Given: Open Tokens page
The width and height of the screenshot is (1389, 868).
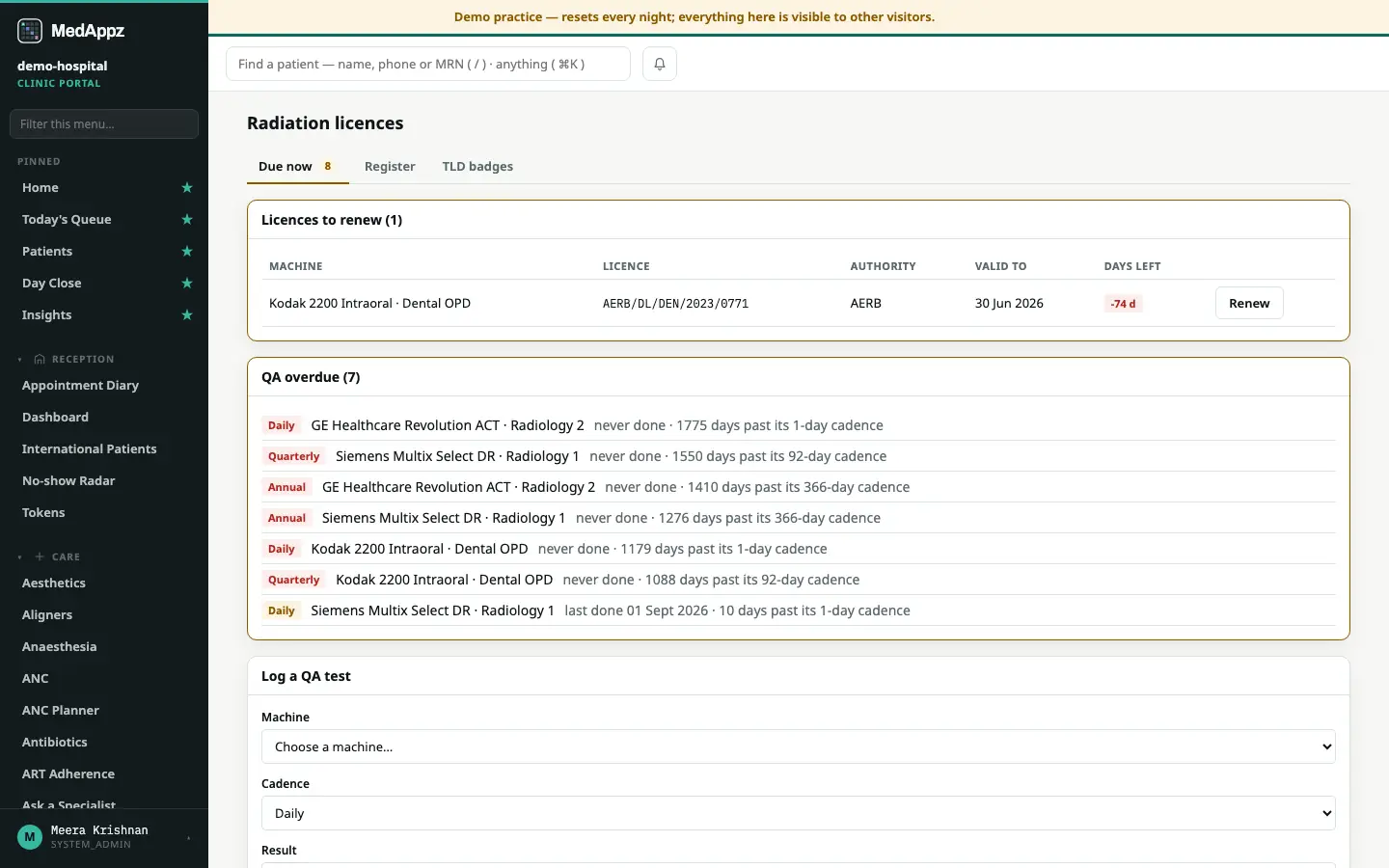Looking at the screenshot, I should point(43,512).
